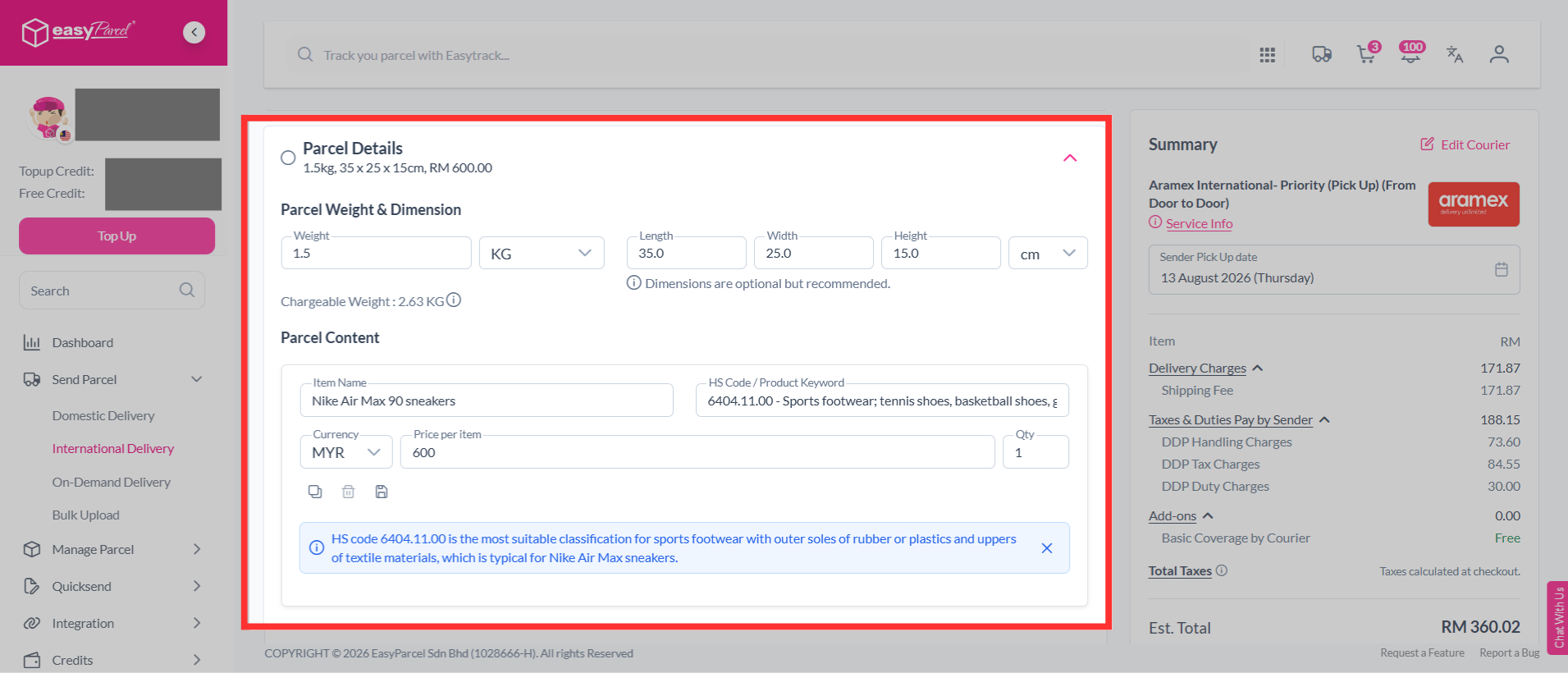Viewport: 1568px width, 673px height.
Task: Open the Service Info link
Action: pos(1200,223)
